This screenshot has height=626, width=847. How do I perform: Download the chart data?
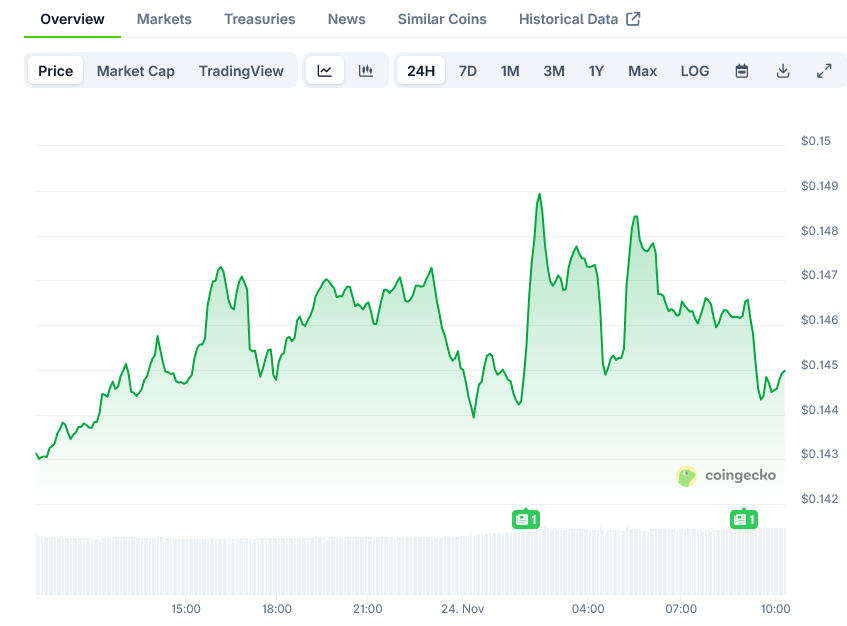point(783,70)
